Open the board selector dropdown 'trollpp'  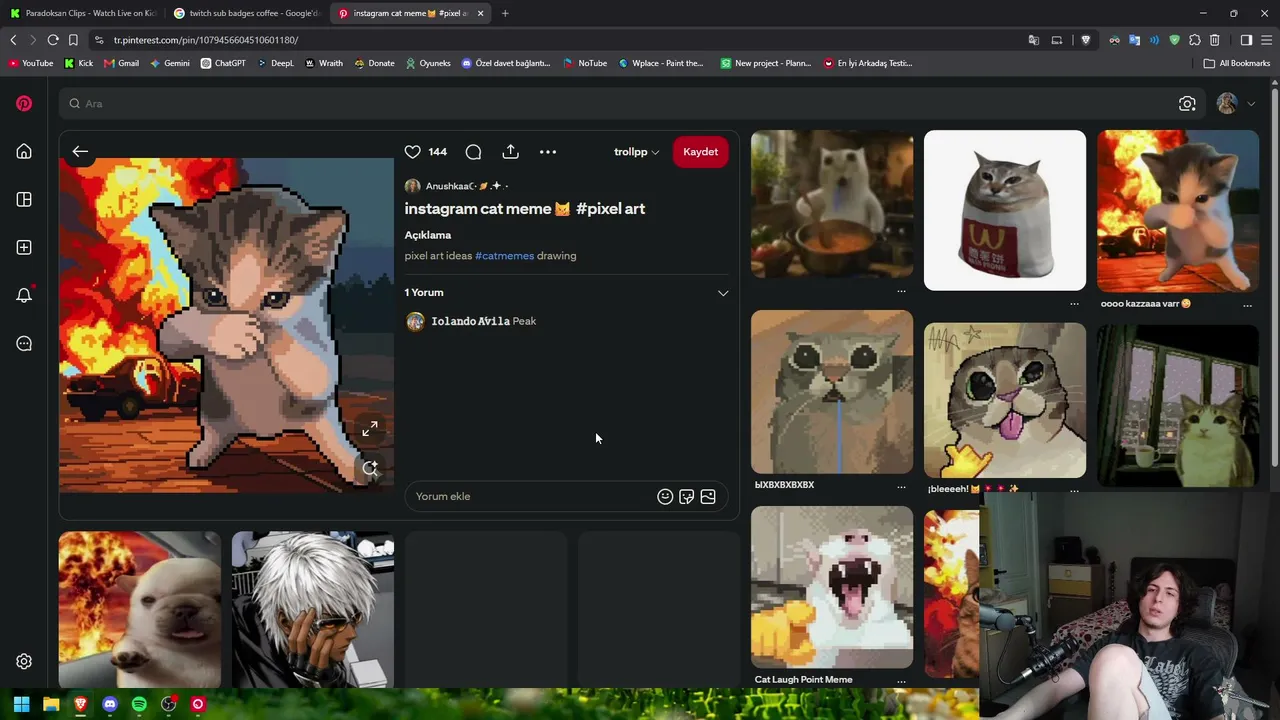636,152
